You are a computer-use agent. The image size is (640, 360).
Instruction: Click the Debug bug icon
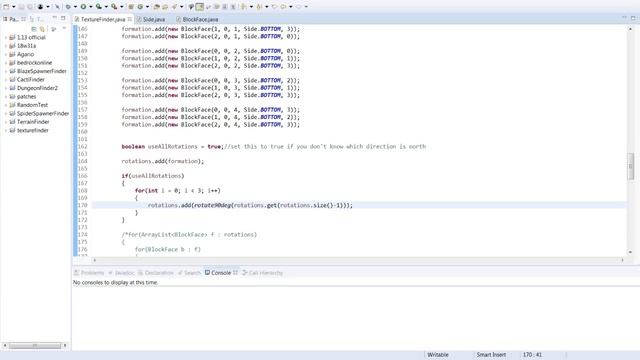tap(68, 7)
